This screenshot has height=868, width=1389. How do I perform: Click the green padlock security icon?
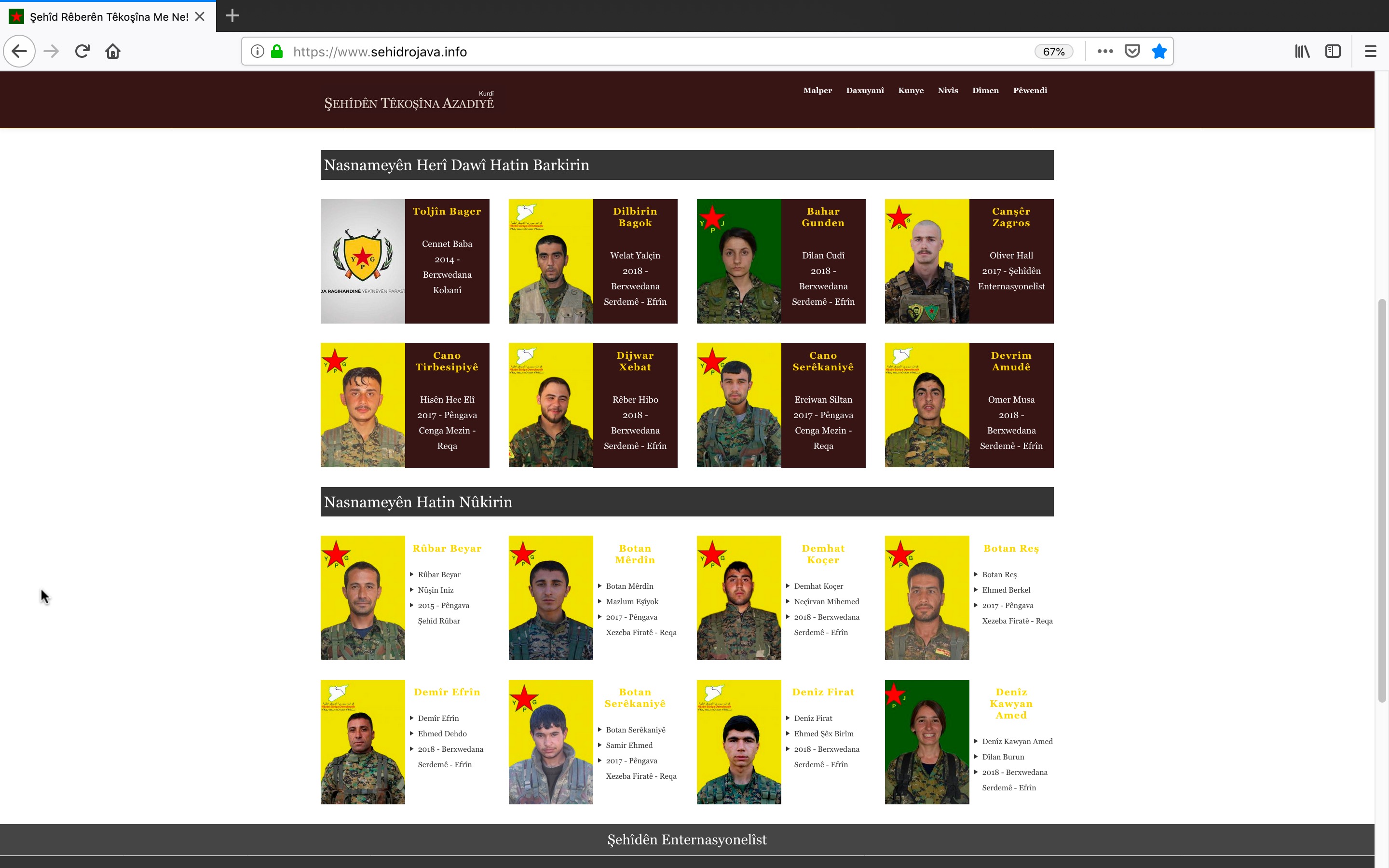pos(277,52)
